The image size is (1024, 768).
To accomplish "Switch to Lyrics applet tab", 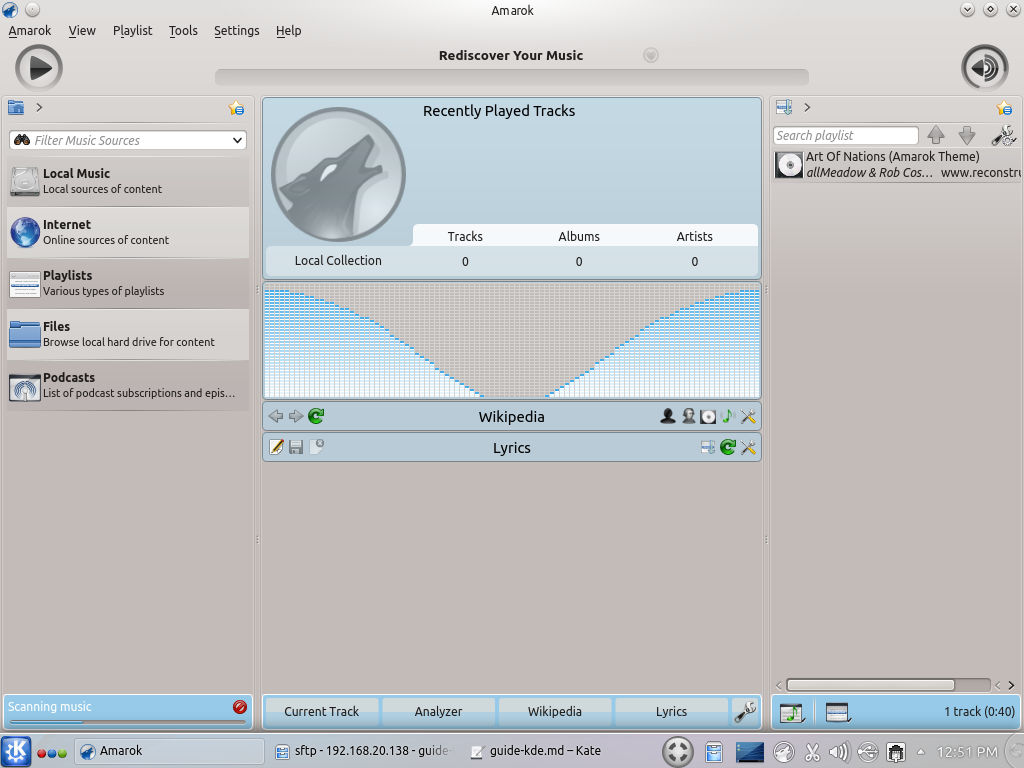I will tap(671, 712).
